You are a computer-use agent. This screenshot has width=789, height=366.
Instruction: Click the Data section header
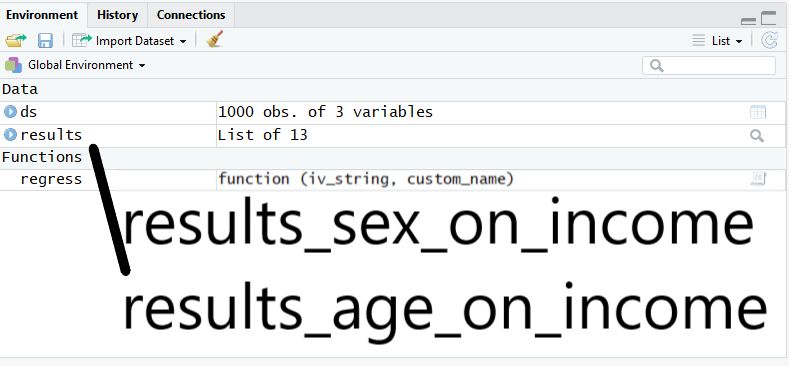20,90
